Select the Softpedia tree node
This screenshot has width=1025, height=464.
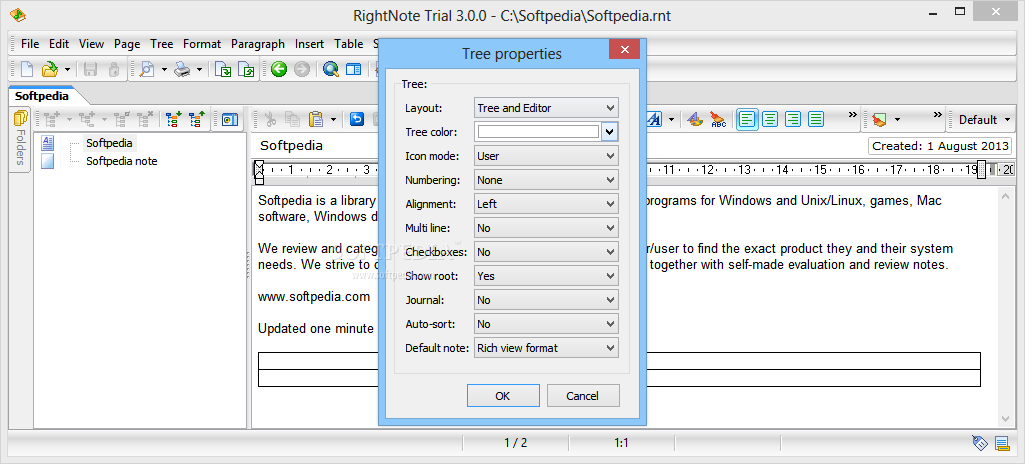click(109, 142)
